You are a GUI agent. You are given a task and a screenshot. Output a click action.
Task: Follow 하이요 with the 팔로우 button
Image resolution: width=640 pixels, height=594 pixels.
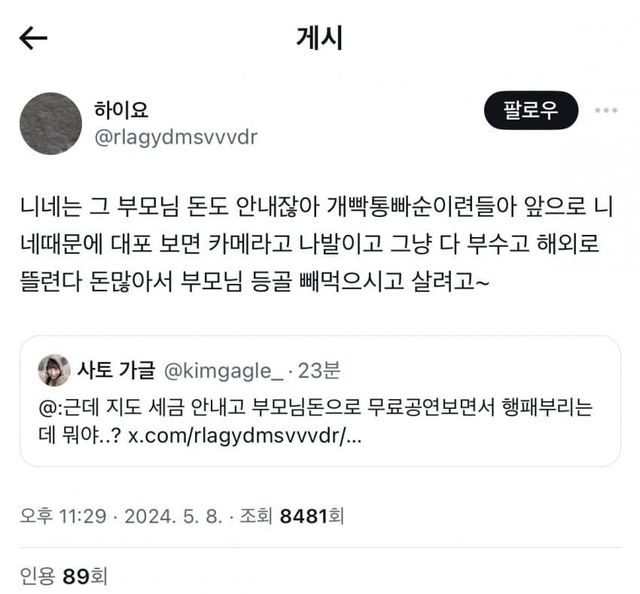(x=531, y=110)
